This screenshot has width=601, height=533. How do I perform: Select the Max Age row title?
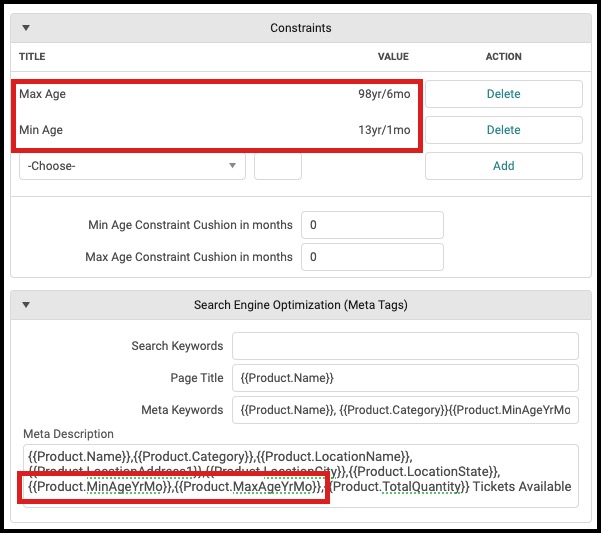43,94
